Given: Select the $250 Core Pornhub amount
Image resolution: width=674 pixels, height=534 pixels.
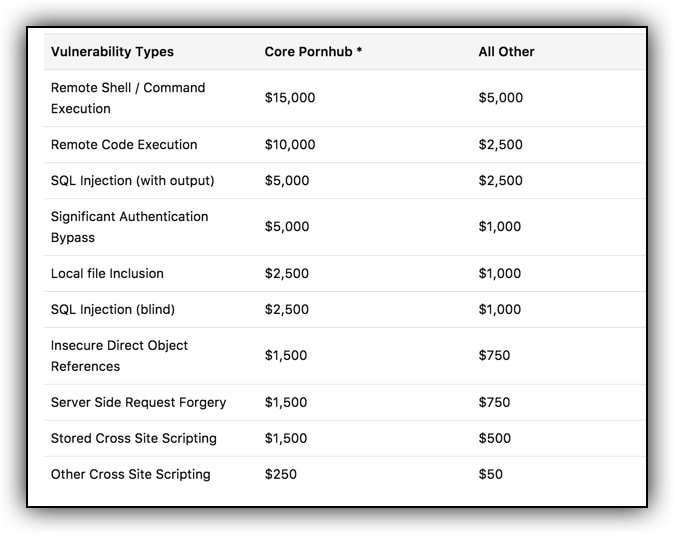Looking at the screenshot, I should click(281, 474).
